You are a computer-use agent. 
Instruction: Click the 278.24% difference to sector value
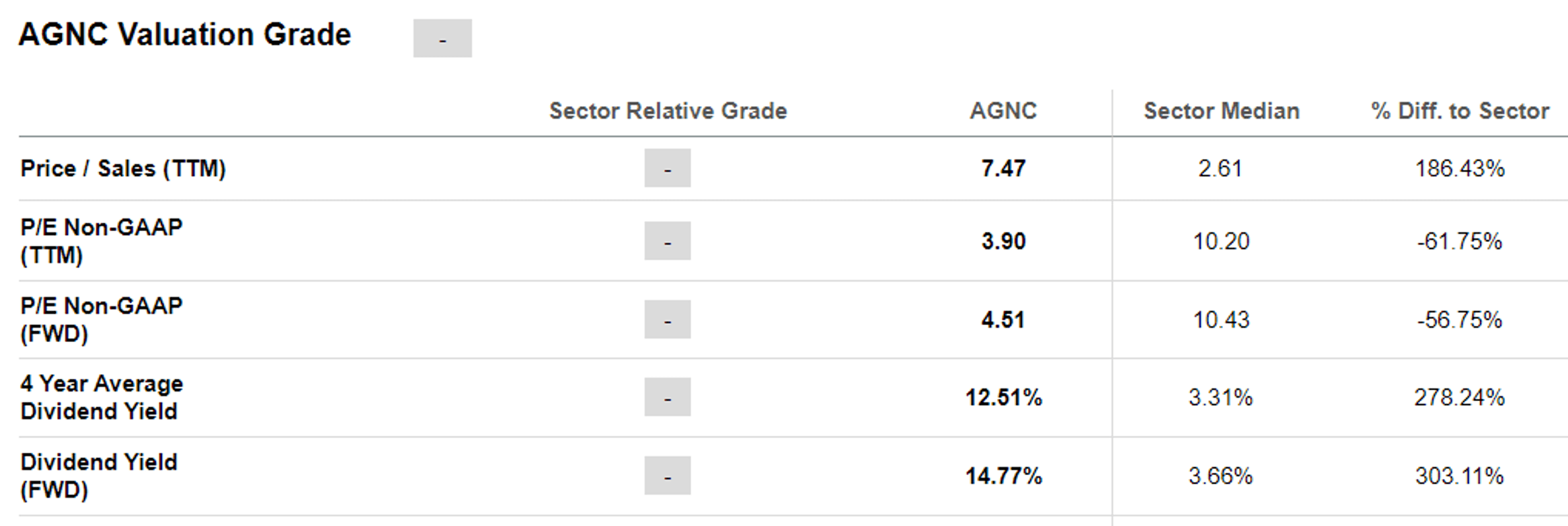coord(1459,398)
